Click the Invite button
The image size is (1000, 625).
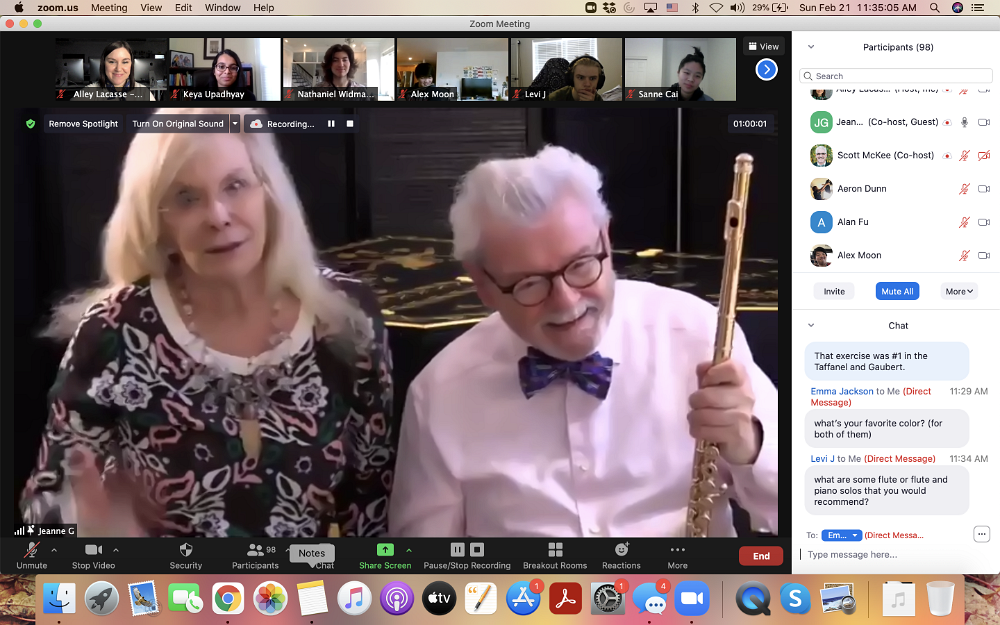pos(834,291)
